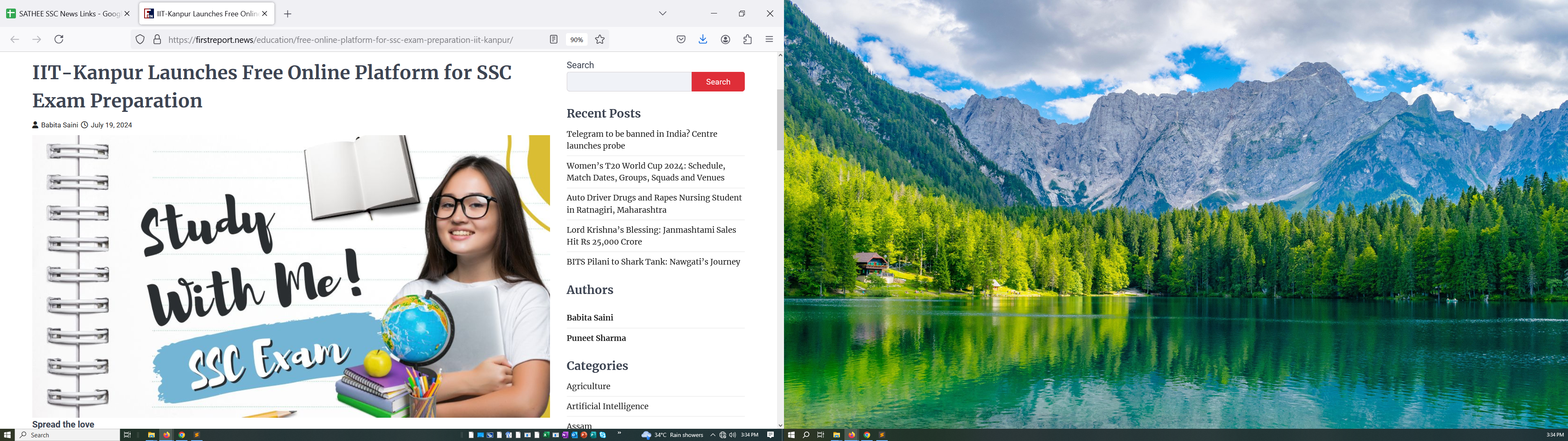This screenshot has height=441, width=1568.
Task: Open OneNote from taskbar quick launch icons
Action: point(565,435)
